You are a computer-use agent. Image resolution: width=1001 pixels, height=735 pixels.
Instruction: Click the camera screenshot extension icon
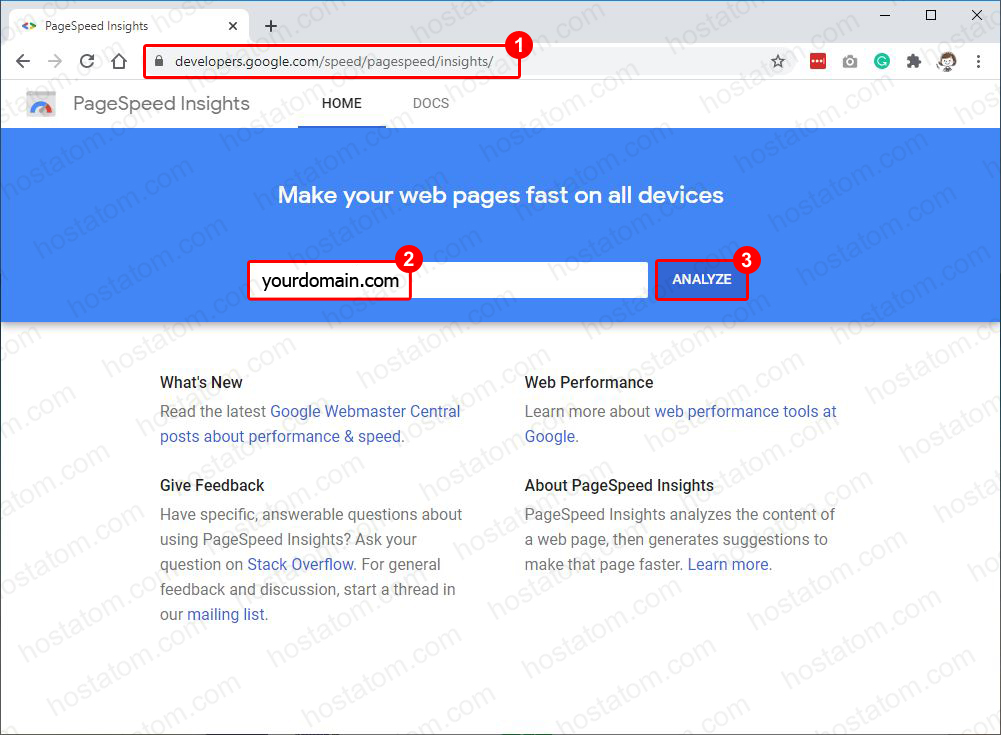click(x=850, y=61)
